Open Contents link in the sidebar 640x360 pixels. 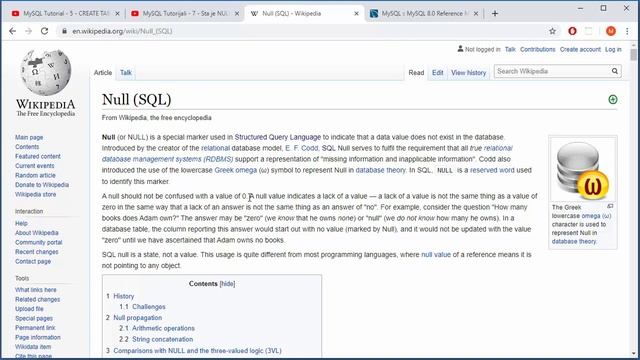click(x=27, y=147)
